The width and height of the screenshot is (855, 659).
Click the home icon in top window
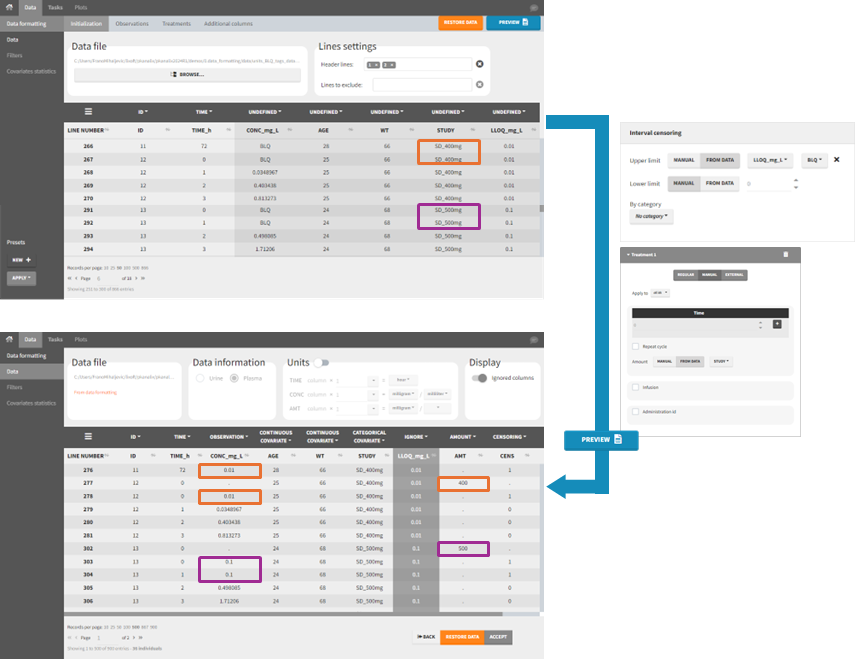pos(9,7)
